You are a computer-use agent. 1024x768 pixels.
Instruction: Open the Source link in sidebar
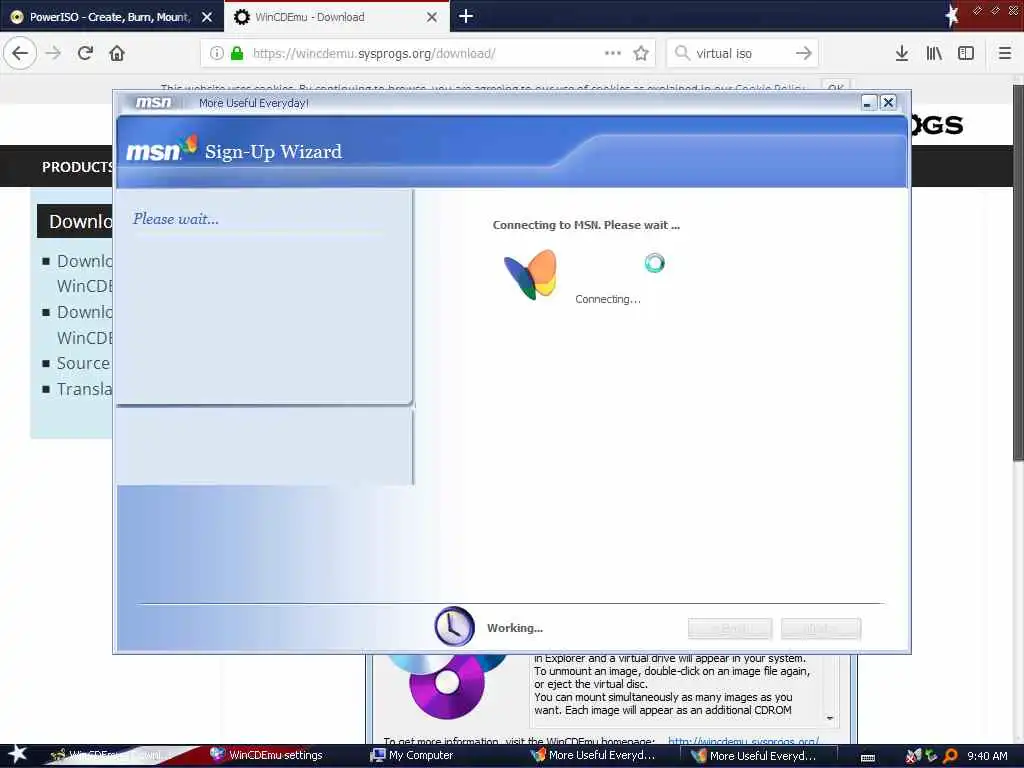(83, 363)
